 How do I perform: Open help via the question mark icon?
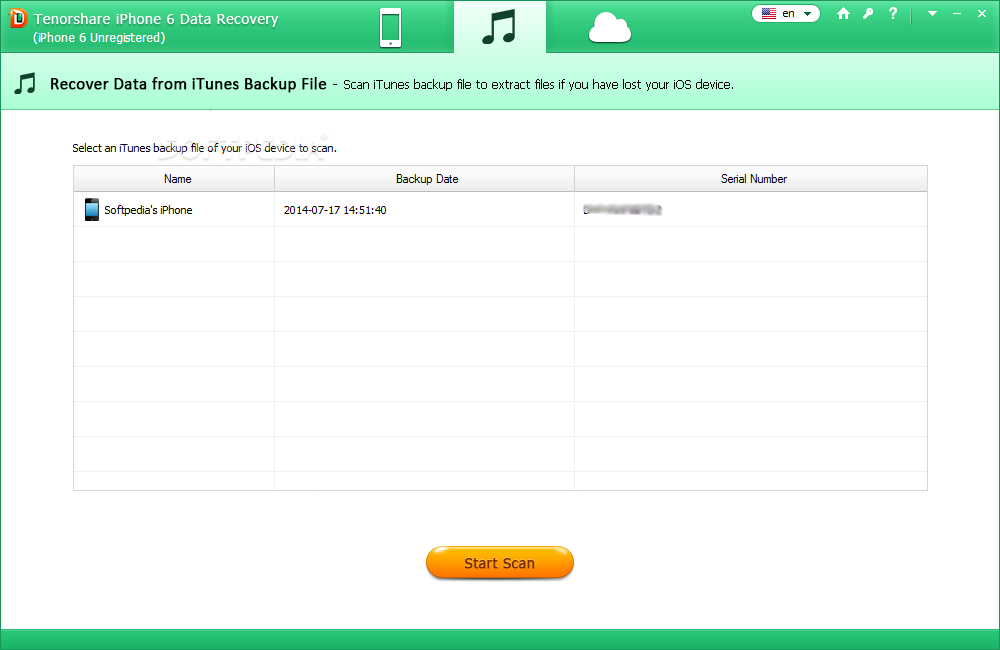(x=893, y=13)
